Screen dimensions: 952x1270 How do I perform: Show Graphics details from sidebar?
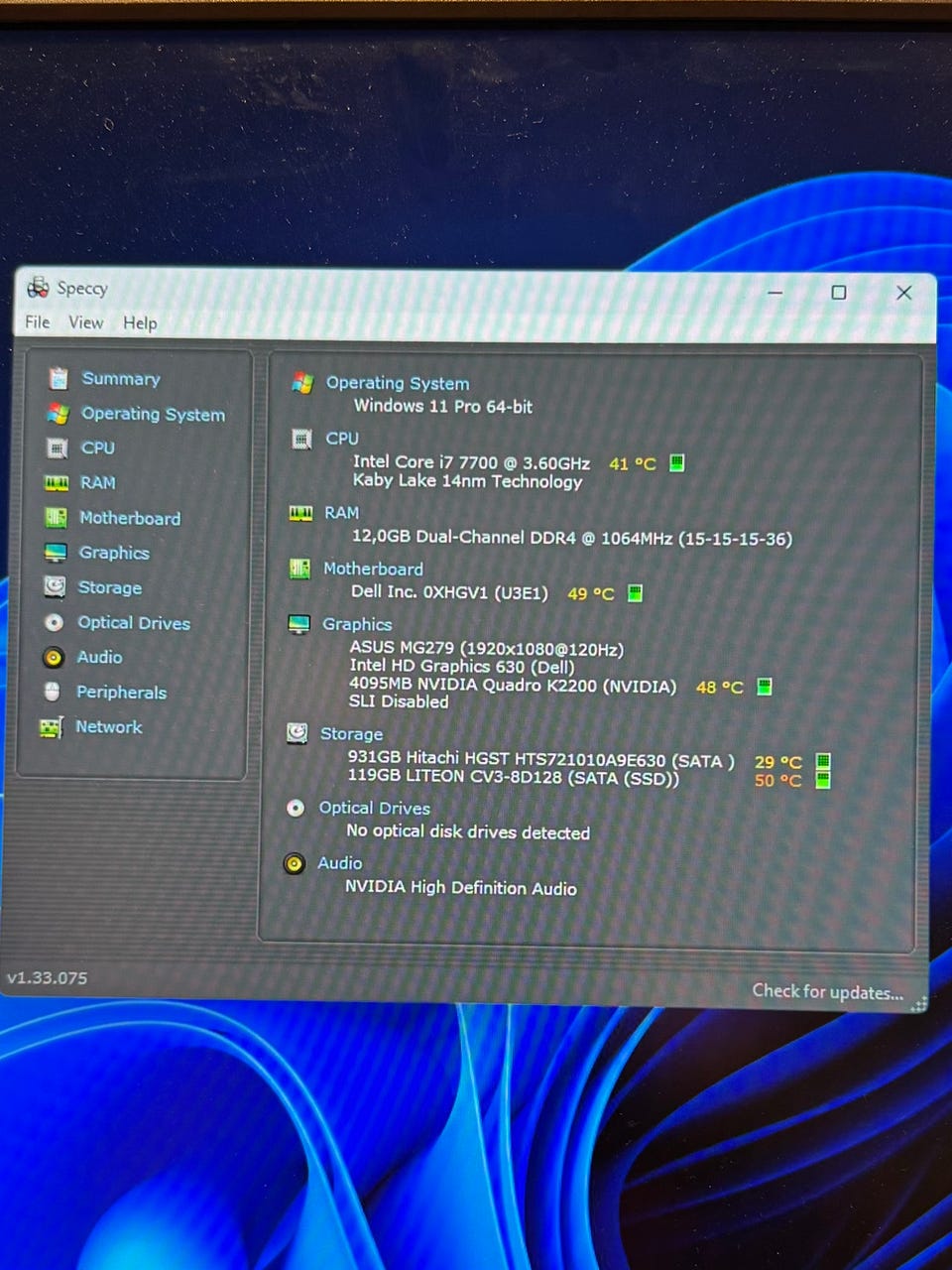(114, 553)
